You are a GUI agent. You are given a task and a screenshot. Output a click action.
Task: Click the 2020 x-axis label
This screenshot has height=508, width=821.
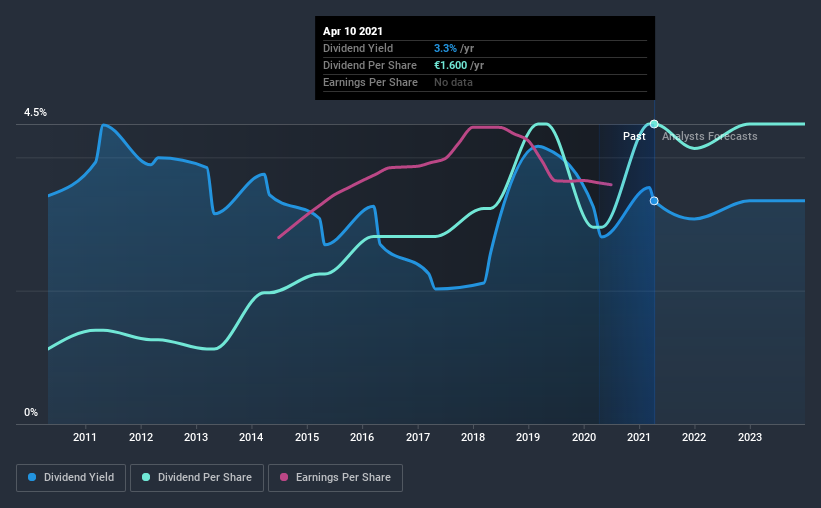click(x=584, y=437)
